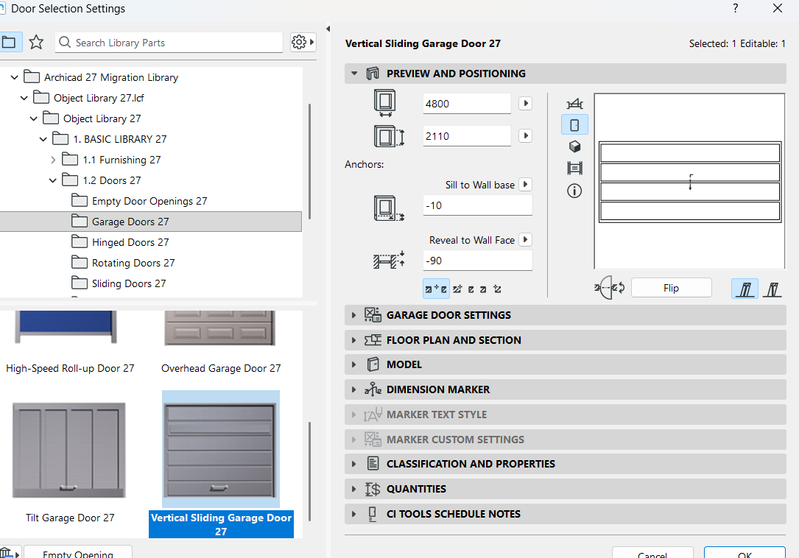Image resolution: width=799 pixels, height=558 pixels.
Task: Click the door width icon
Action: point(385,102)
